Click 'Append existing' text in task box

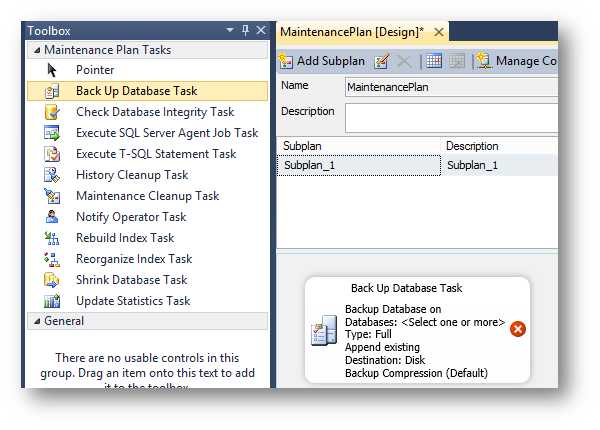(x=382, y=347)
